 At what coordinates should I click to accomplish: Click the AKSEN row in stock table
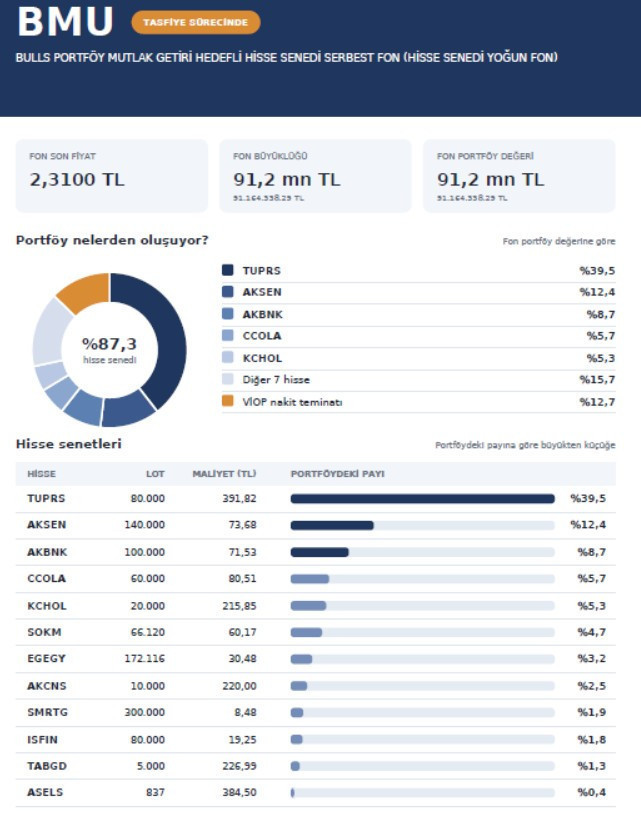pos(316,525)
